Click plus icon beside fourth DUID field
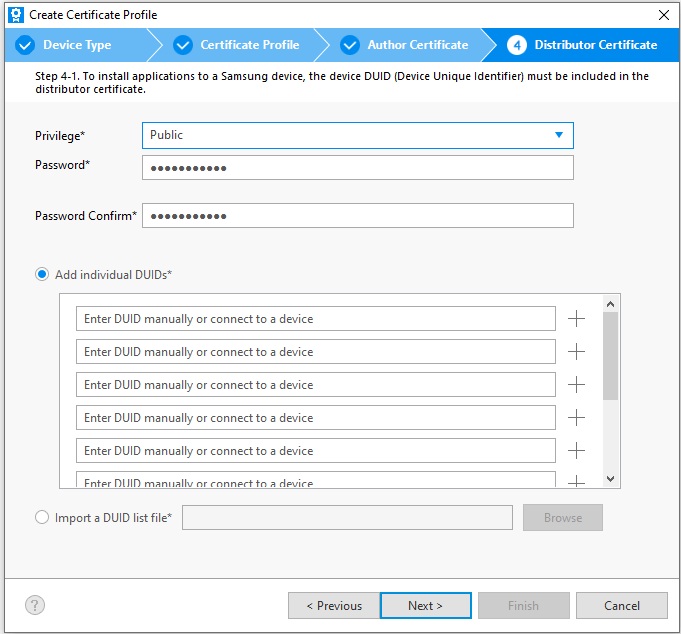 (576, 418)
